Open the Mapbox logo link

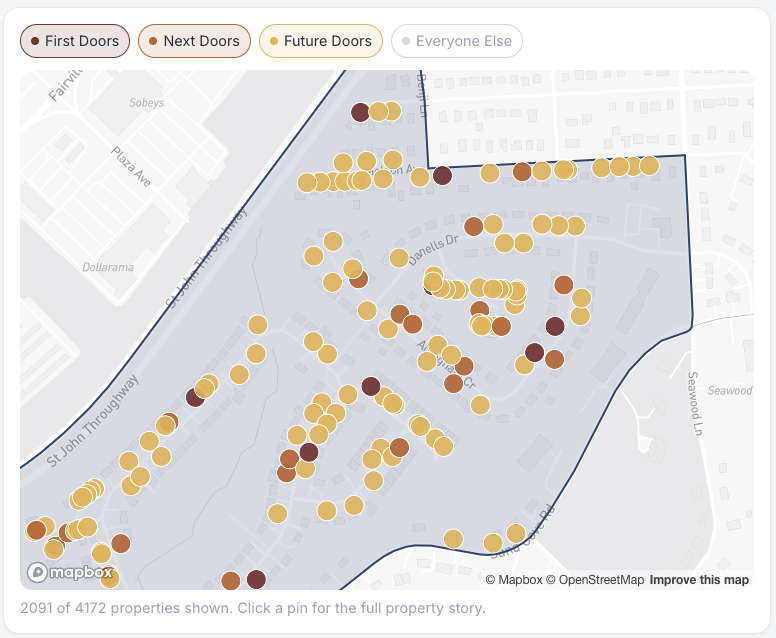(x=70, y=573)
